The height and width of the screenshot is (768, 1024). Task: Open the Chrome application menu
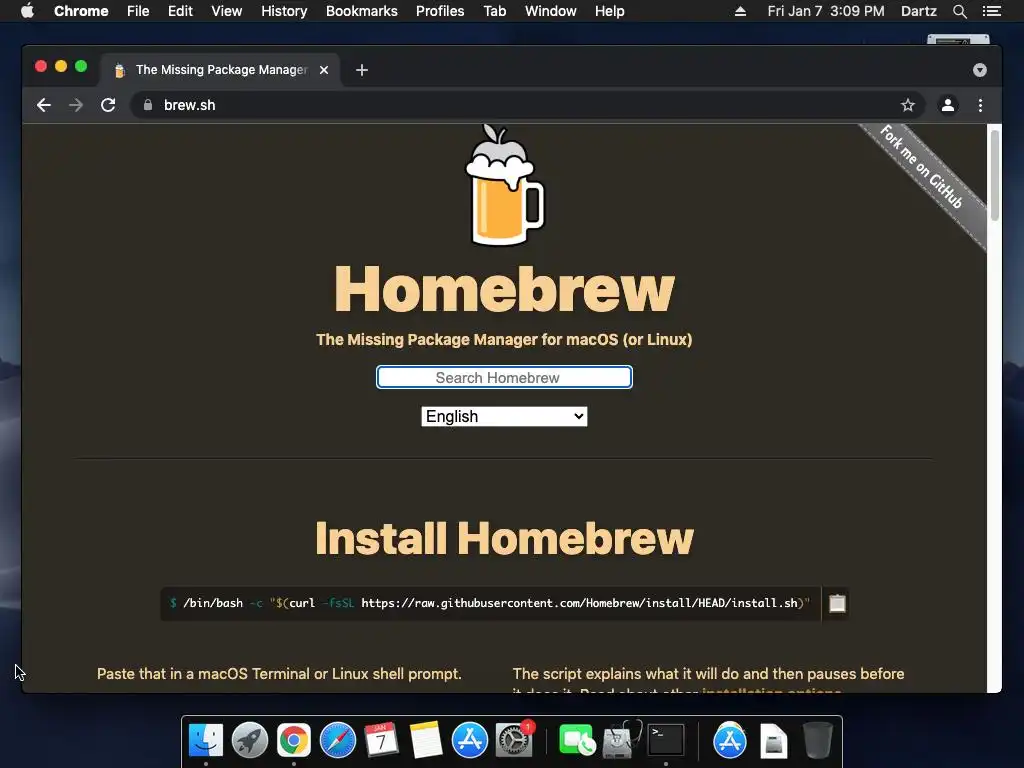(x=81, y=11)
